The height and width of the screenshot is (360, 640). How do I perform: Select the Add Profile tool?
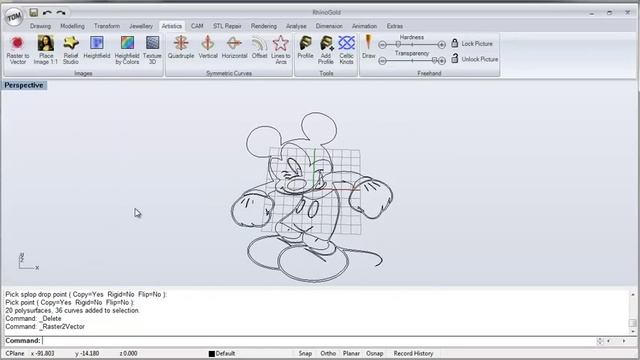click(326, 50)
